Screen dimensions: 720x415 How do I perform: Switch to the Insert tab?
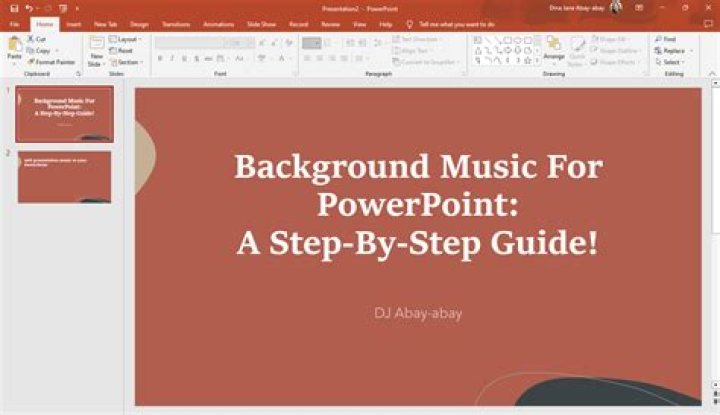(x=73, y=24)
